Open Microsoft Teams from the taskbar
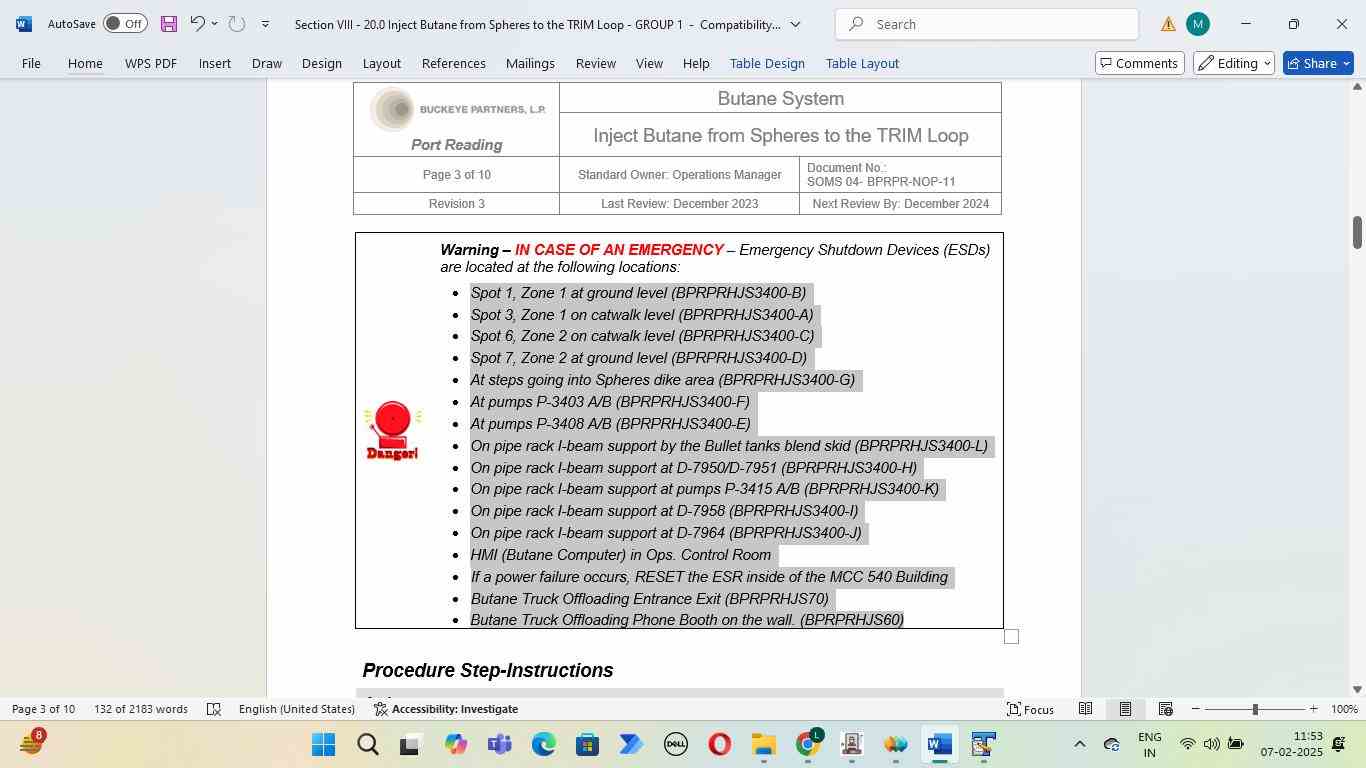Viewport: 1366px width, 768px height. [x=499, y=745]
